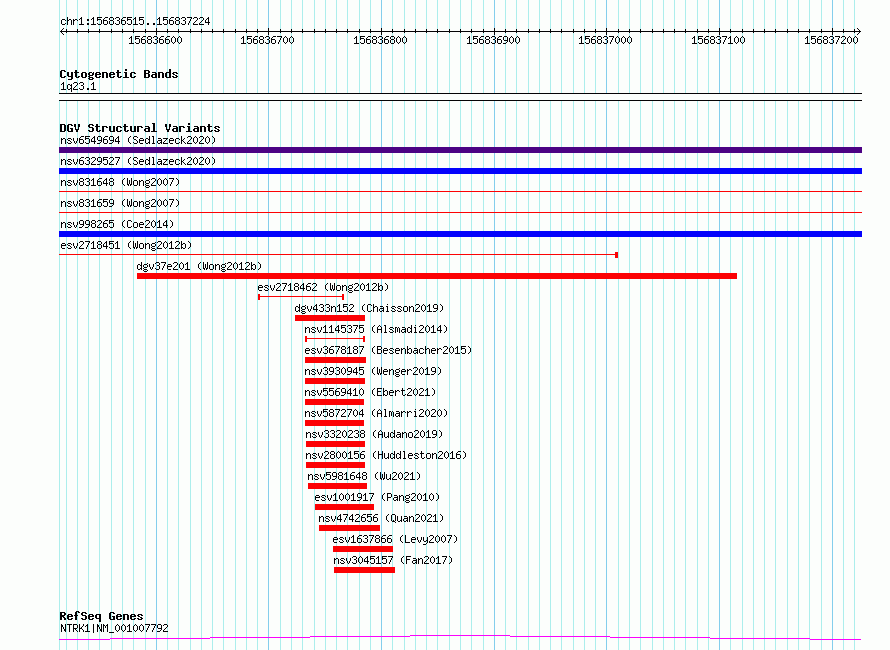Click the nsv6329527 (Sedlazeck2020) variant label
This screenshot has height=650, width=890.
(138, 161)
